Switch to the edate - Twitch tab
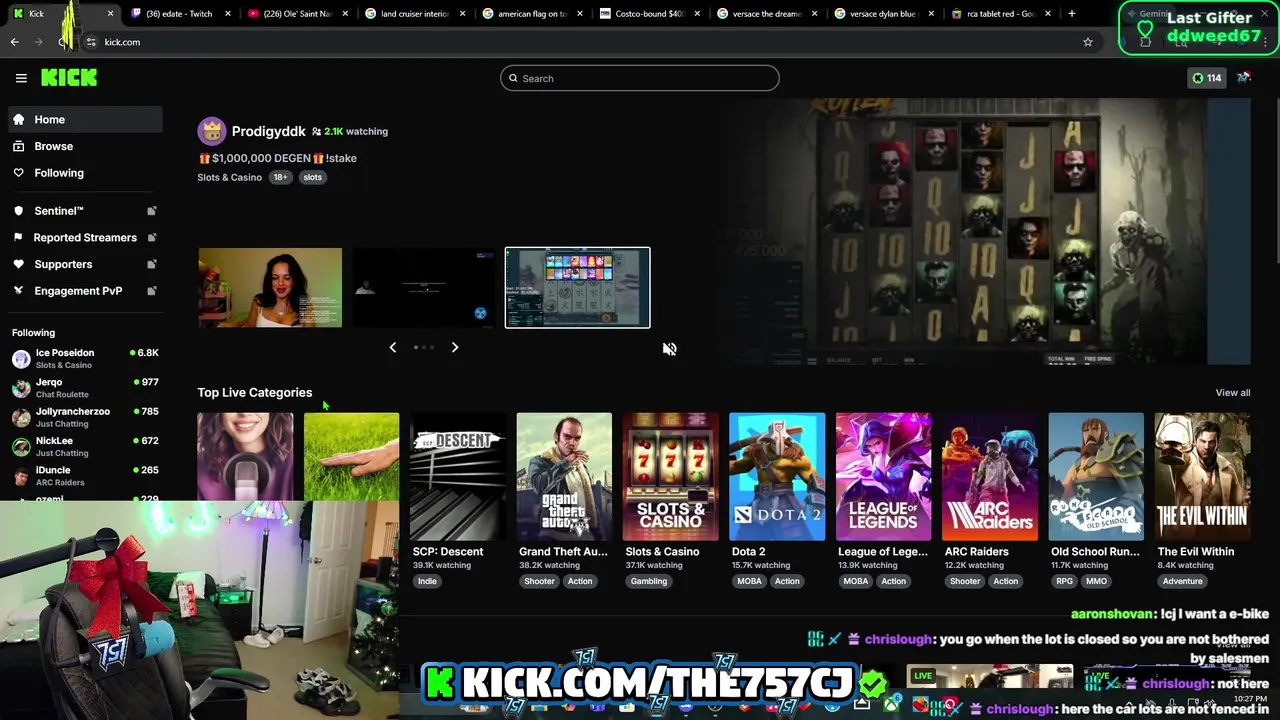Image resolution: width=1280 pixels, height=720 pixels. tap(180, 14)
